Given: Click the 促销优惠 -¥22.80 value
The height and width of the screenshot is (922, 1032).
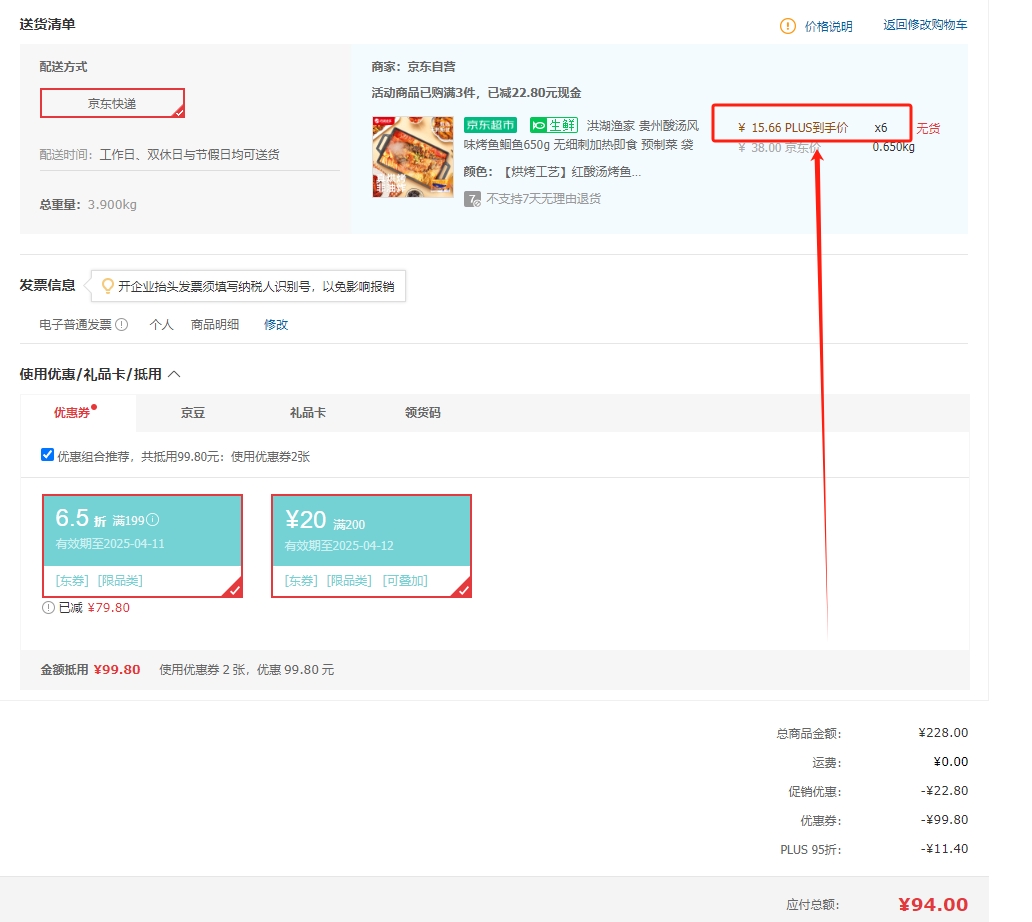Looking at the screenshot, I should point(944,790).
